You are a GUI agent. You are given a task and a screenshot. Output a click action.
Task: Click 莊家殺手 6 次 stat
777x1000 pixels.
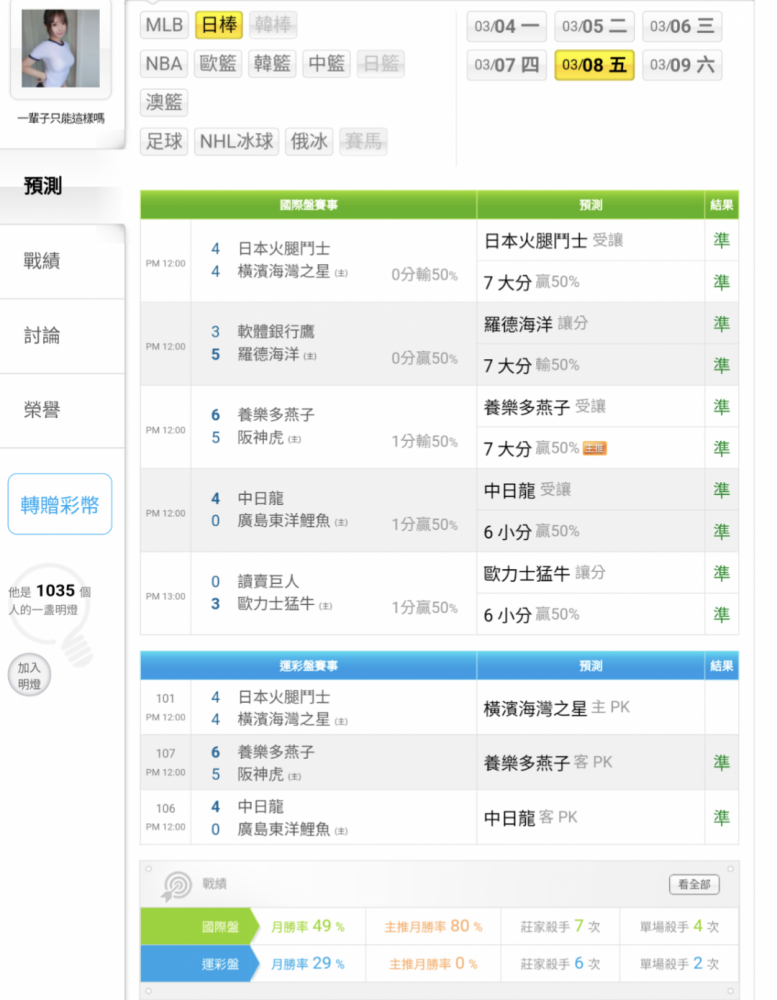[x=560, y=964]
